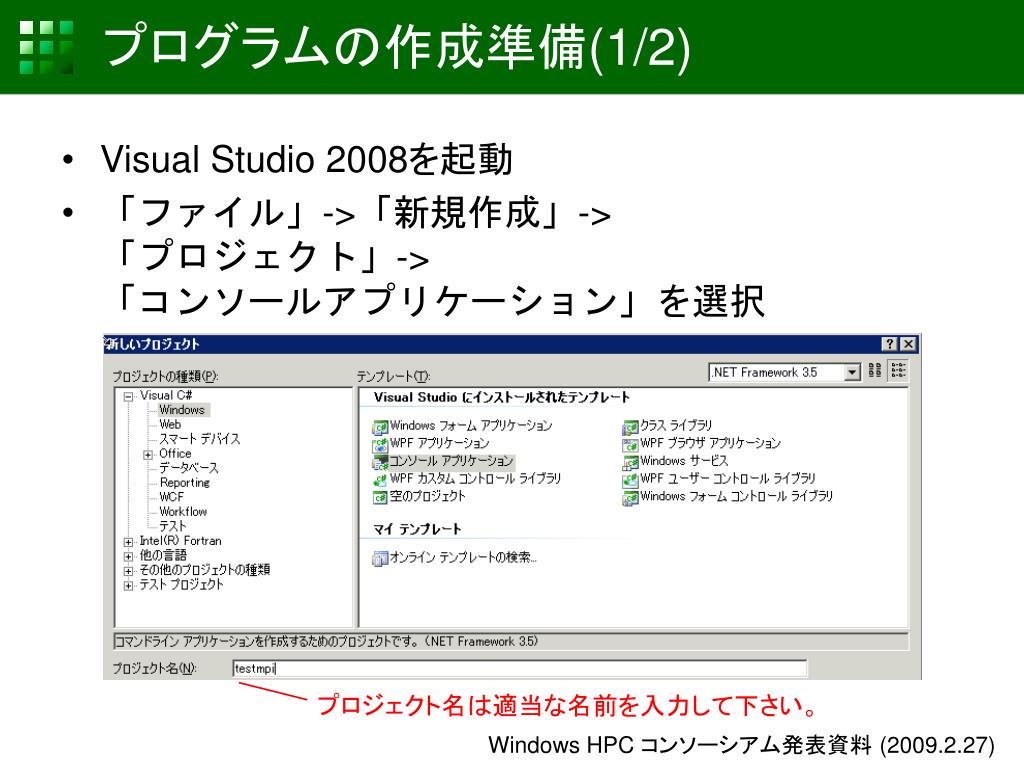
Task: Expand the その他のプロジェクトの種類 node
Action: click(129, 571)
